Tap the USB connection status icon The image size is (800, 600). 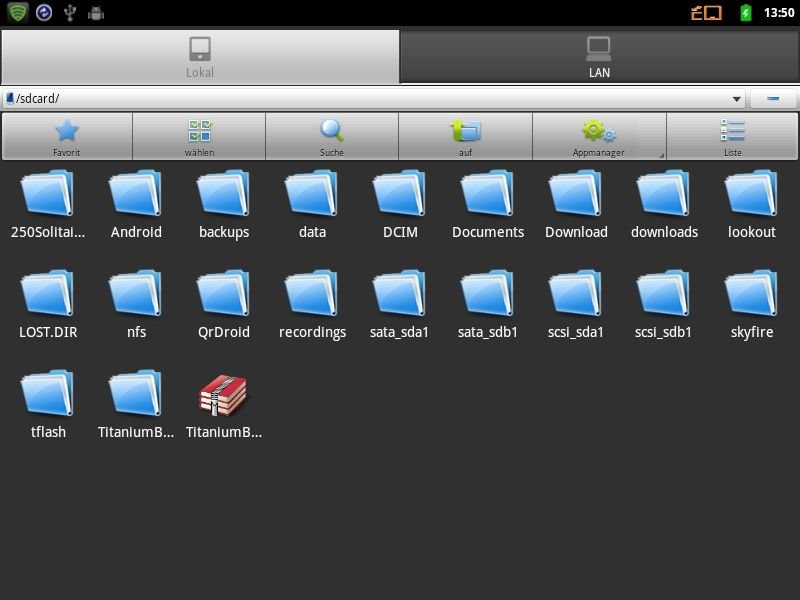click(70, 13)
